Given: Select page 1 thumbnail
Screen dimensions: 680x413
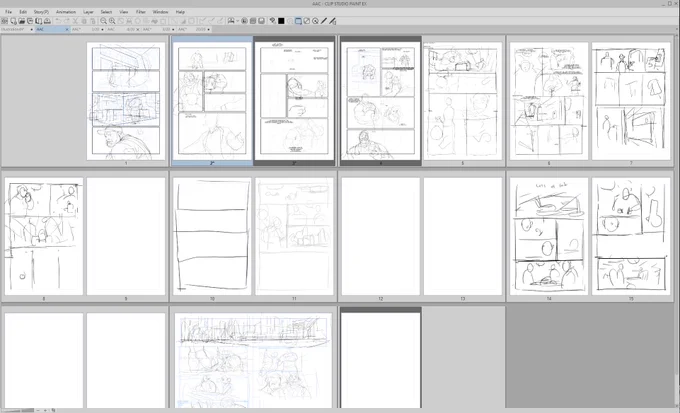Looking at the screenshot, I should (126, 101).
